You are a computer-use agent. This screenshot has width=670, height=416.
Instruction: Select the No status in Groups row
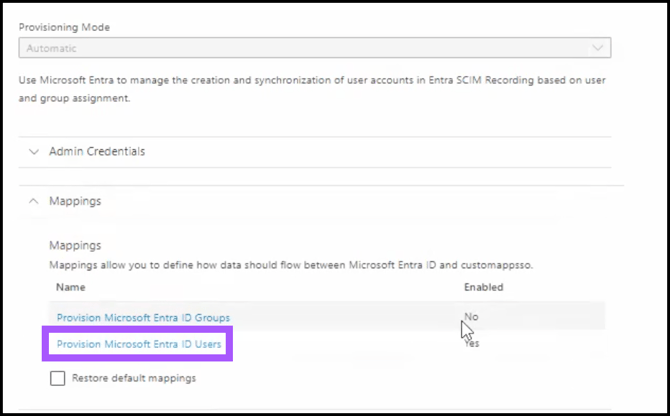tap(471, 316)
